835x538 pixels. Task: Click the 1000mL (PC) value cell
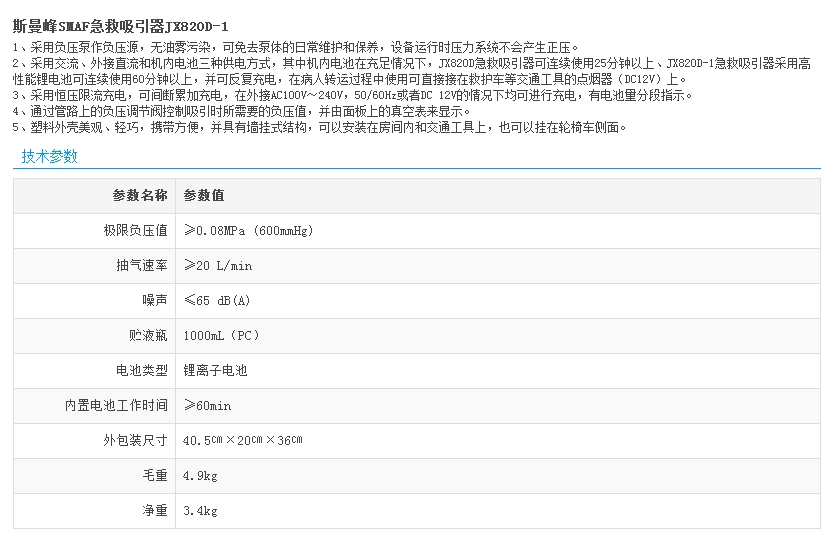(x=222, y=335)
